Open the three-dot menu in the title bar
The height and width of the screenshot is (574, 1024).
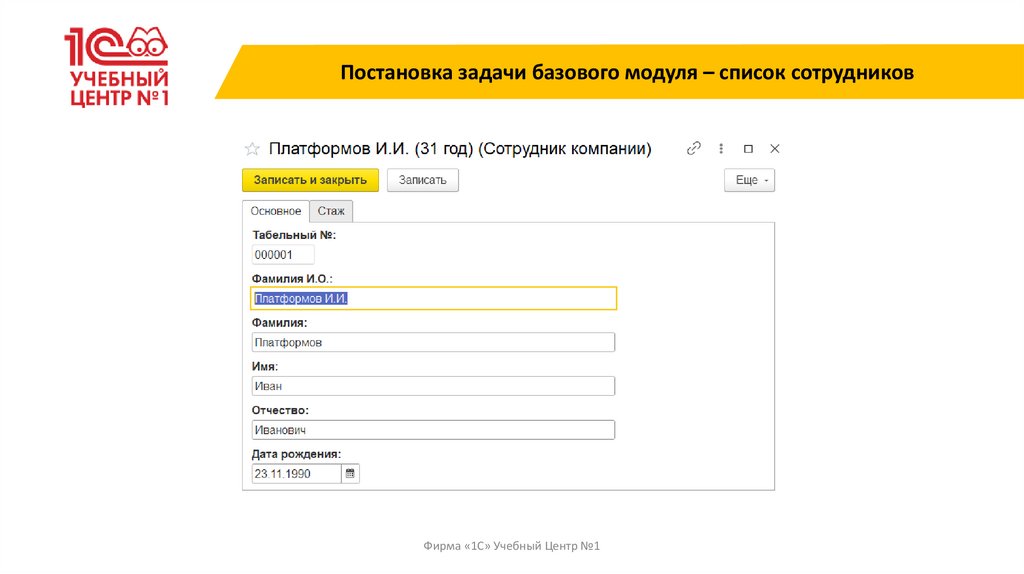coord(721,148)
